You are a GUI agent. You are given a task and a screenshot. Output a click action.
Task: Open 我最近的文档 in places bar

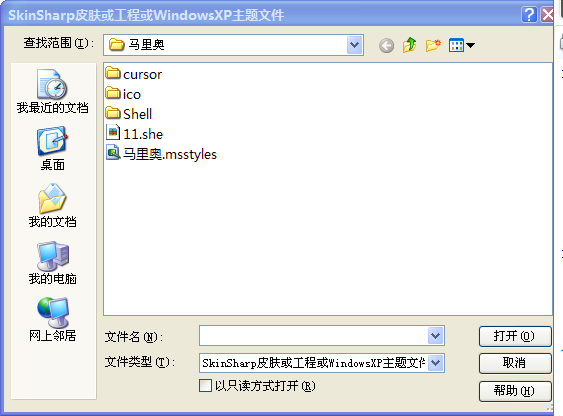click(x=52, y=92)
